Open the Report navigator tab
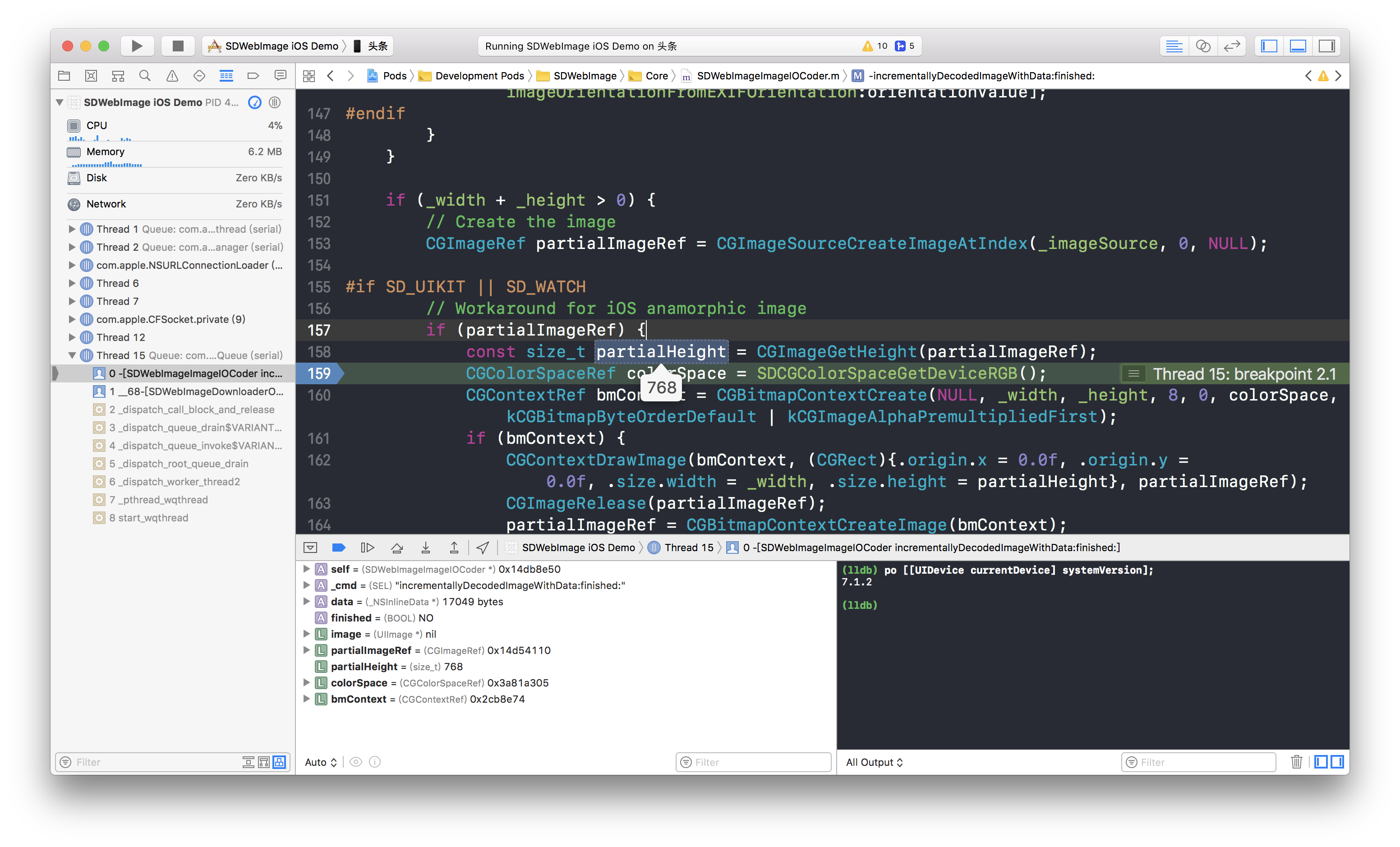Screen dimensions: 1400x847 pos(280,76)
